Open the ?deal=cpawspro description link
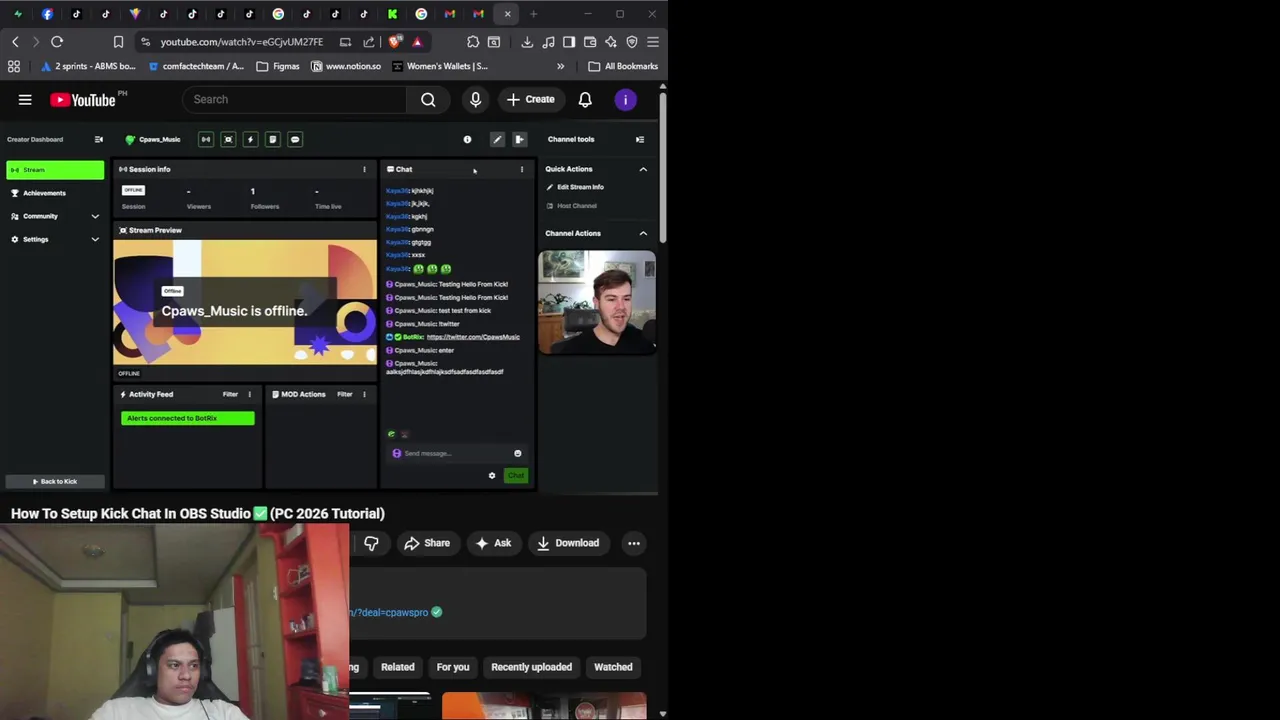Viewport: 1280px width, 720px height. pos(389,612)
